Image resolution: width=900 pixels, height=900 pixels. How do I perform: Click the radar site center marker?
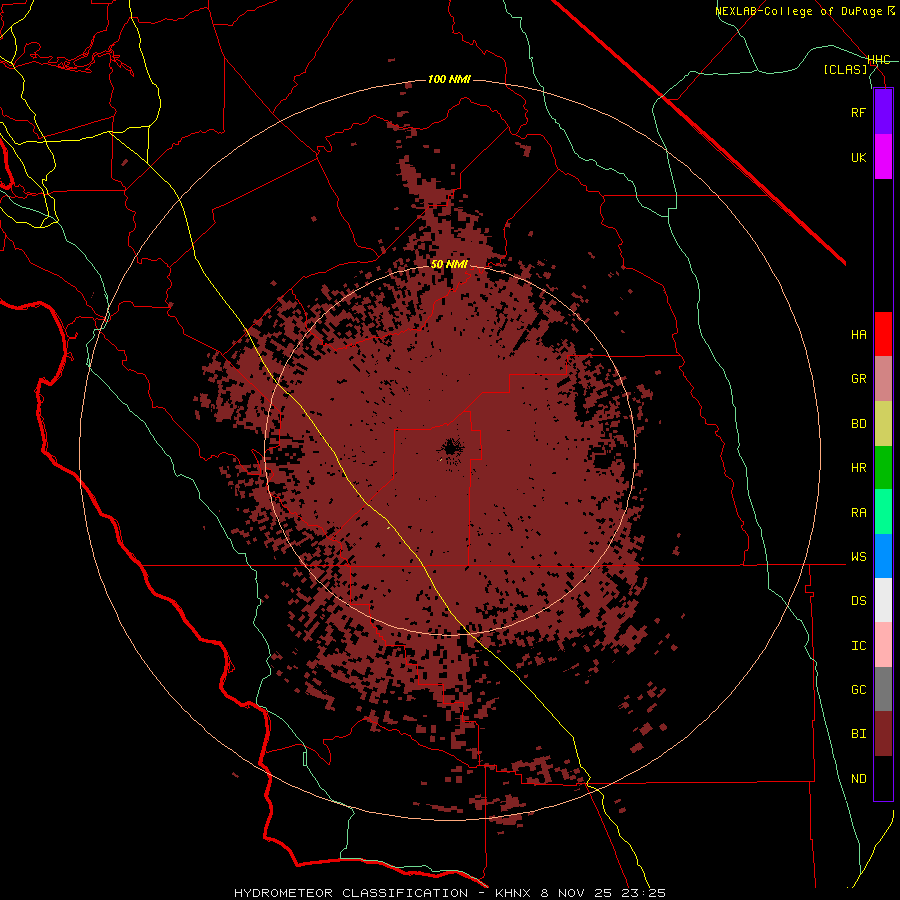(x=452, y=448)
